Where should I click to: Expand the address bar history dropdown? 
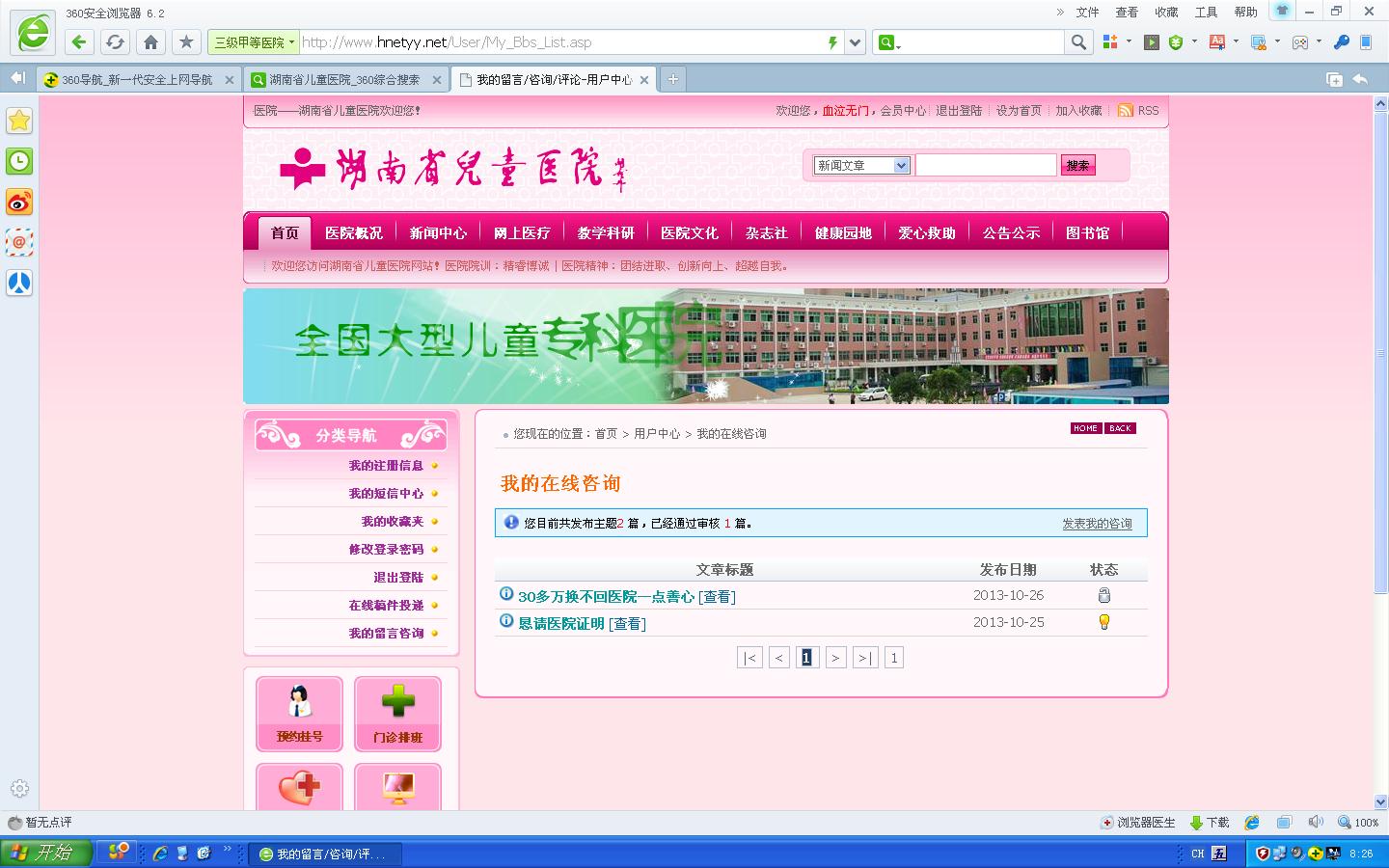[x=855, y=42]
